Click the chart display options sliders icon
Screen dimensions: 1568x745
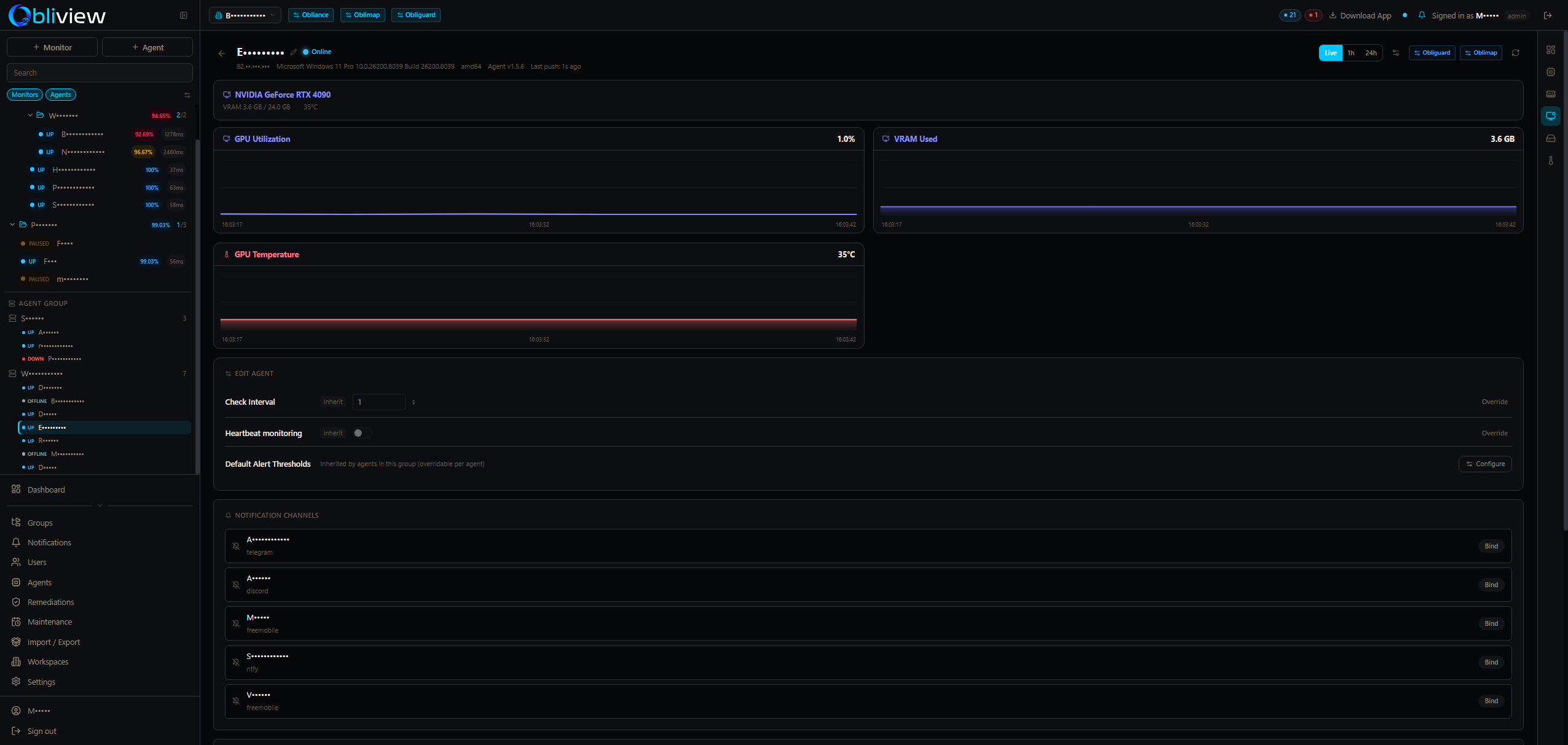[x=1396, y=53]
